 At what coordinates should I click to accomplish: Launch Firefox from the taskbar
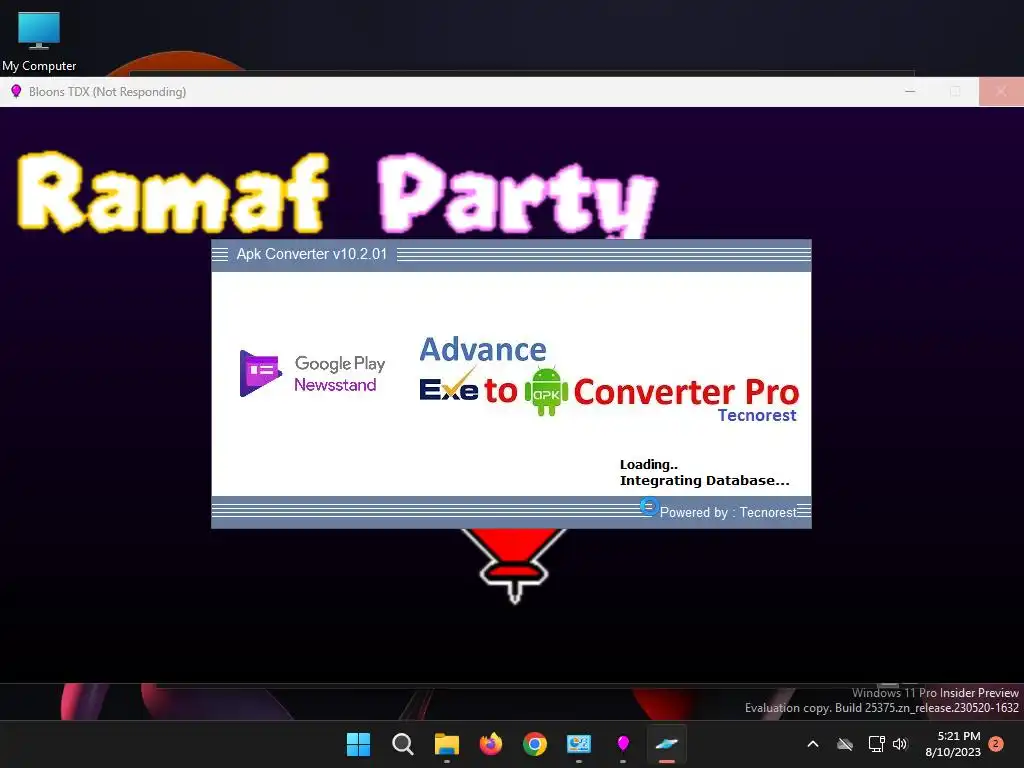tap(490, 744)
